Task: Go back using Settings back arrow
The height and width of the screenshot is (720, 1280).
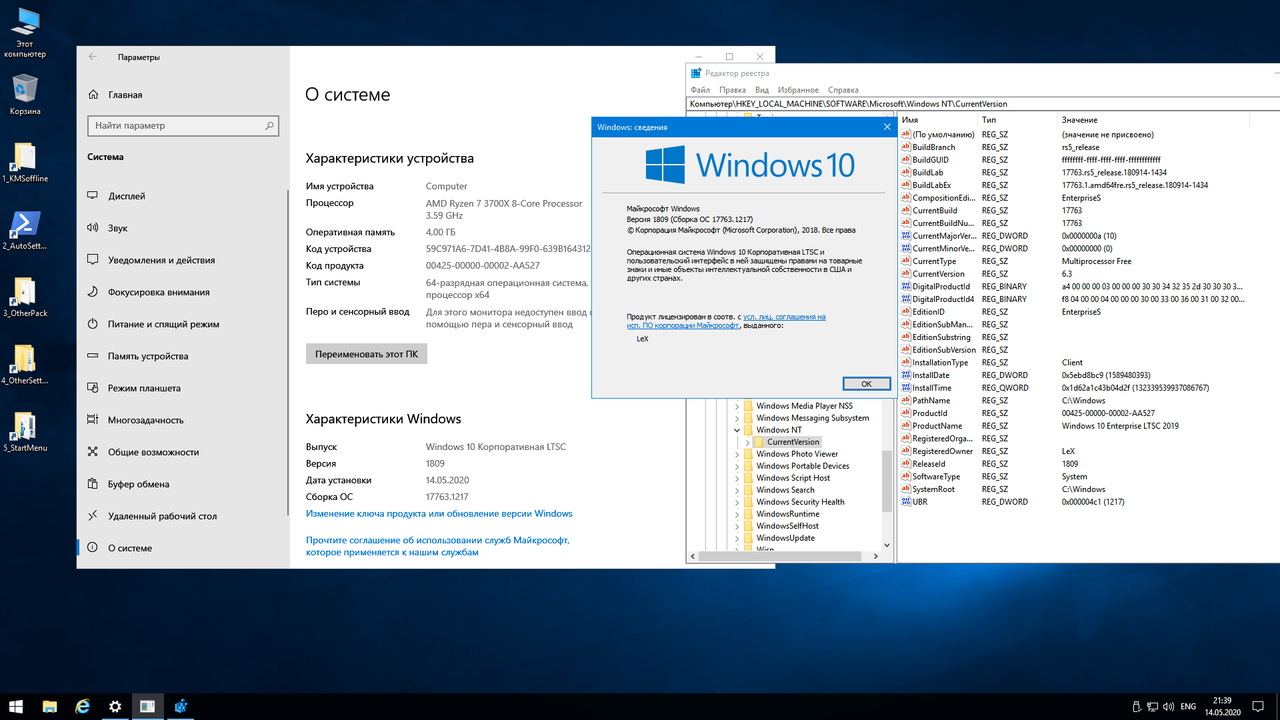Action: (93, 58)
